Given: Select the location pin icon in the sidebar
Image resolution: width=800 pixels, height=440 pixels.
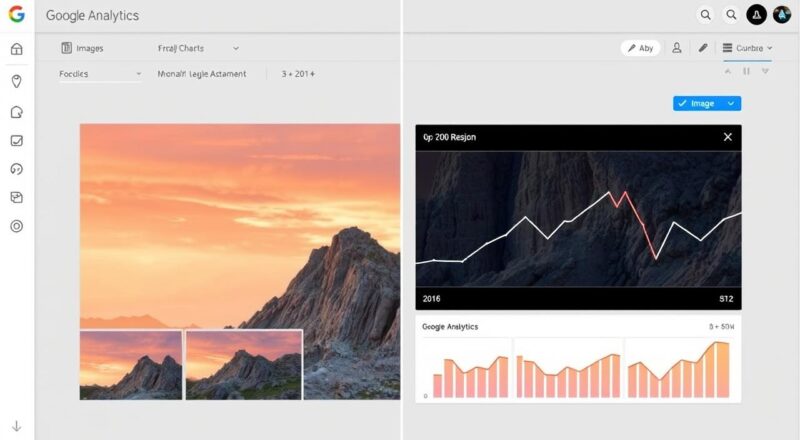Looking at the screenshot, I should point(16,82).
